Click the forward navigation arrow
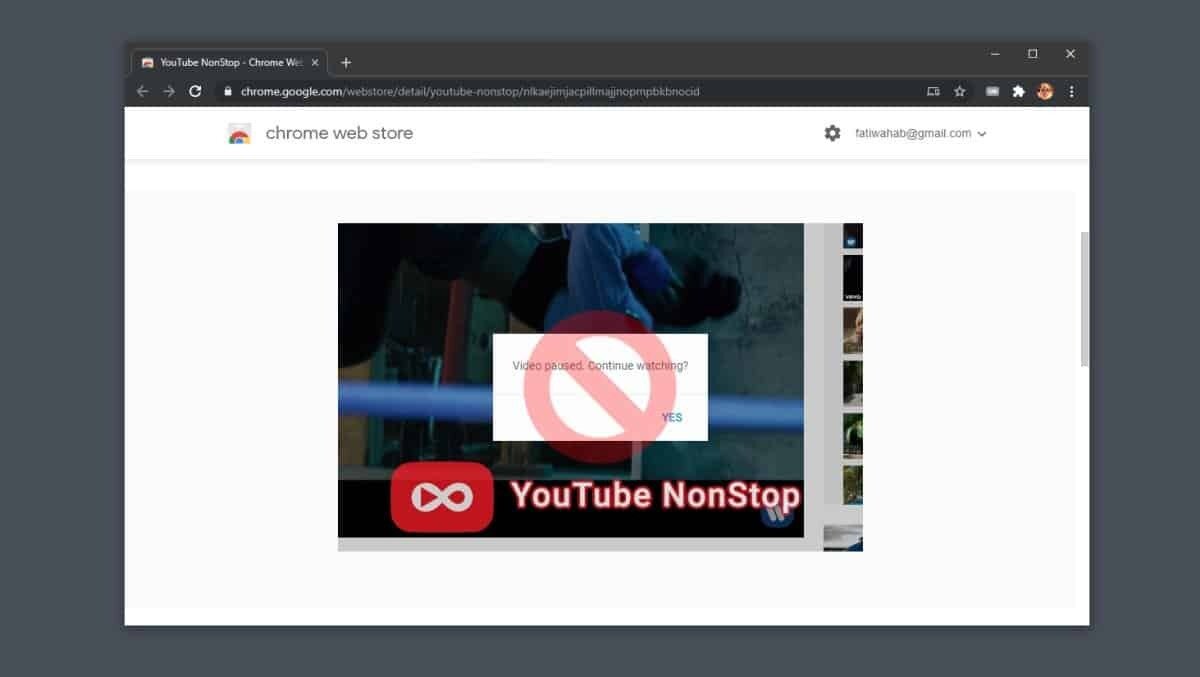The height and width of the screenshot is (677, 1200). [x=167, y=91]
